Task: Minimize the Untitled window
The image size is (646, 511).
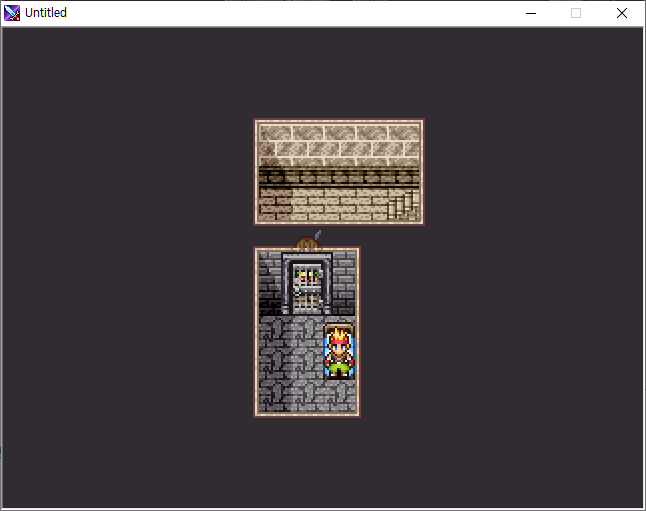Action: tap(531, 13)
